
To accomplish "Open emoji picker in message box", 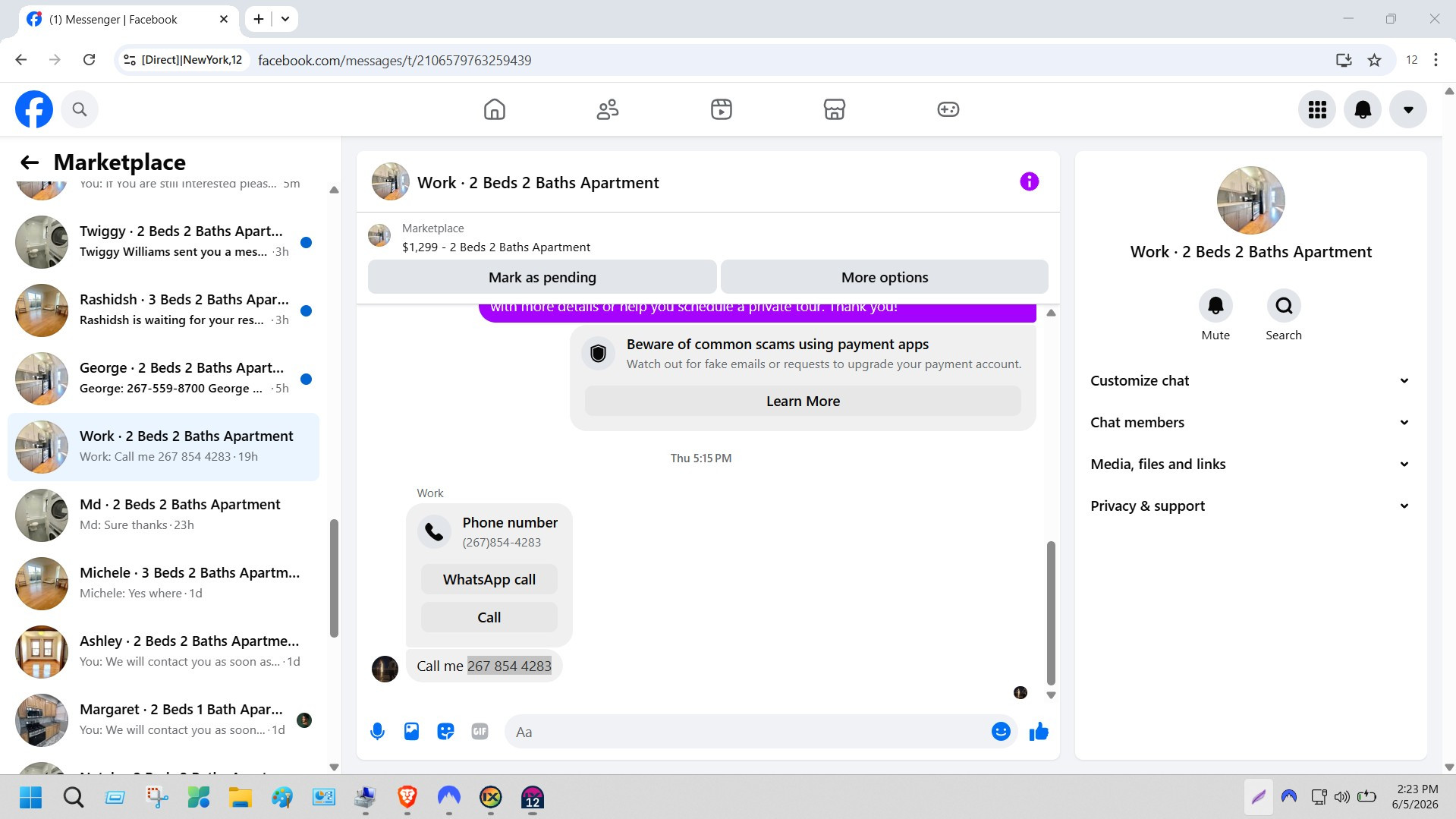I will tap(1001, 732).
